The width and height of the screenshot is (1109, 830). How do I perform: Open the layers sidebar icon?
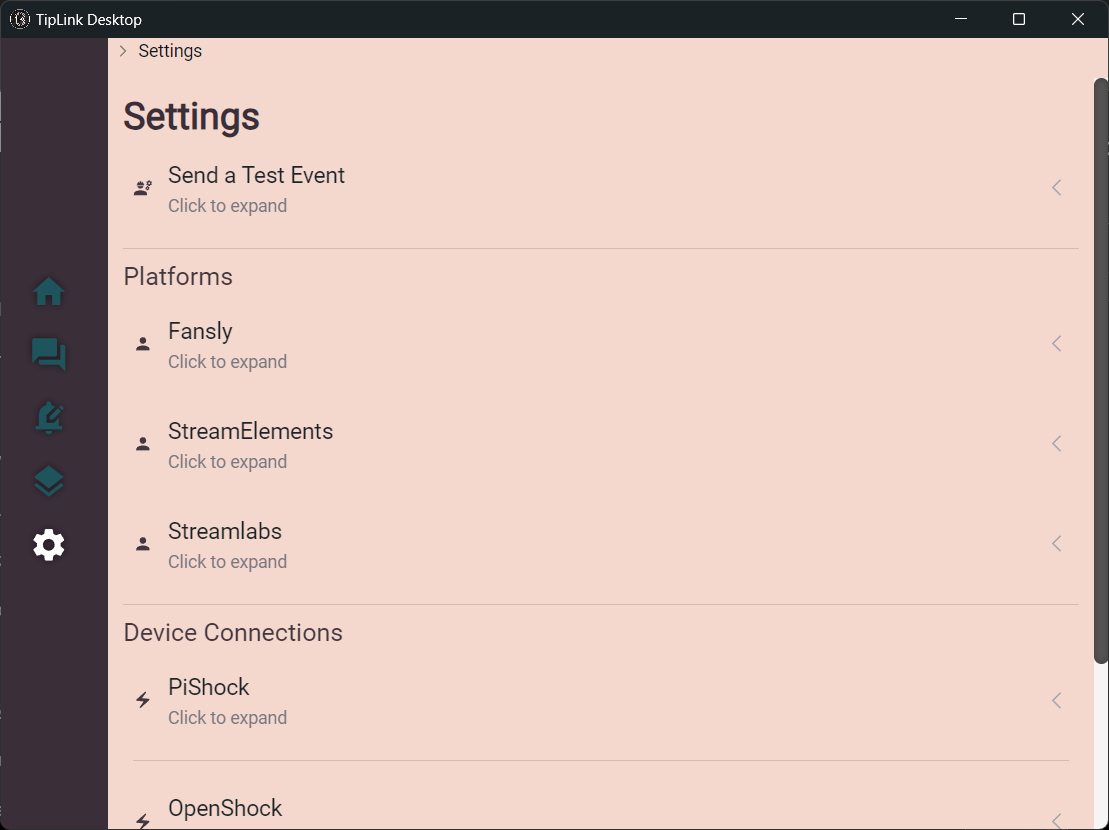[x=49, y=482]
